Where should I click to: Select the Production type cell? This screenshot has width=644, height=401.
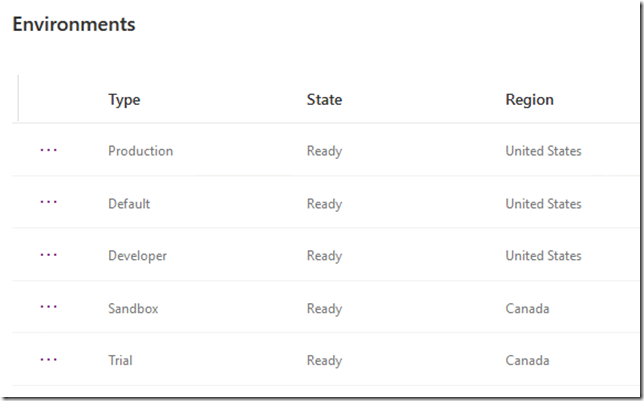140,151
